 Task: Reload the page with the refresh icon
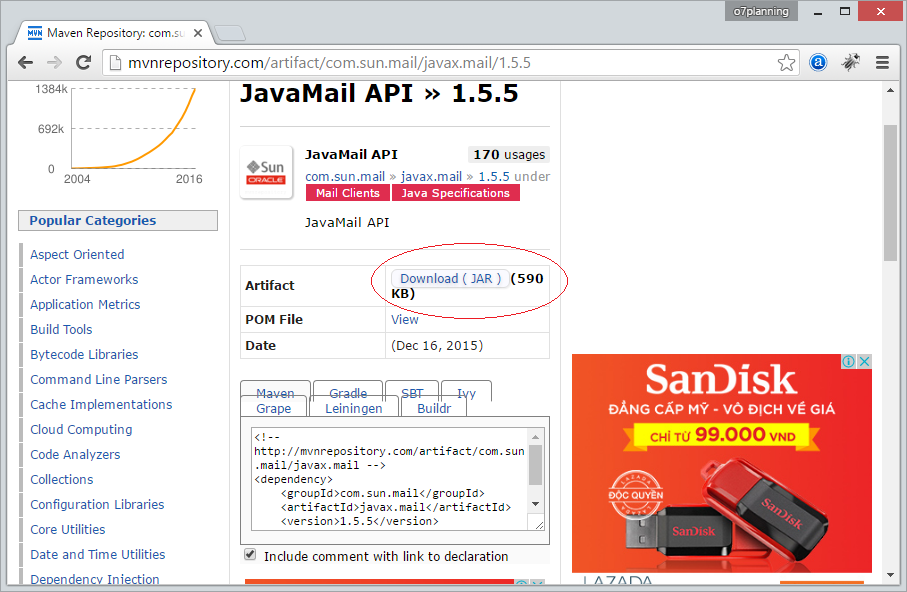(x=84, y=62)
